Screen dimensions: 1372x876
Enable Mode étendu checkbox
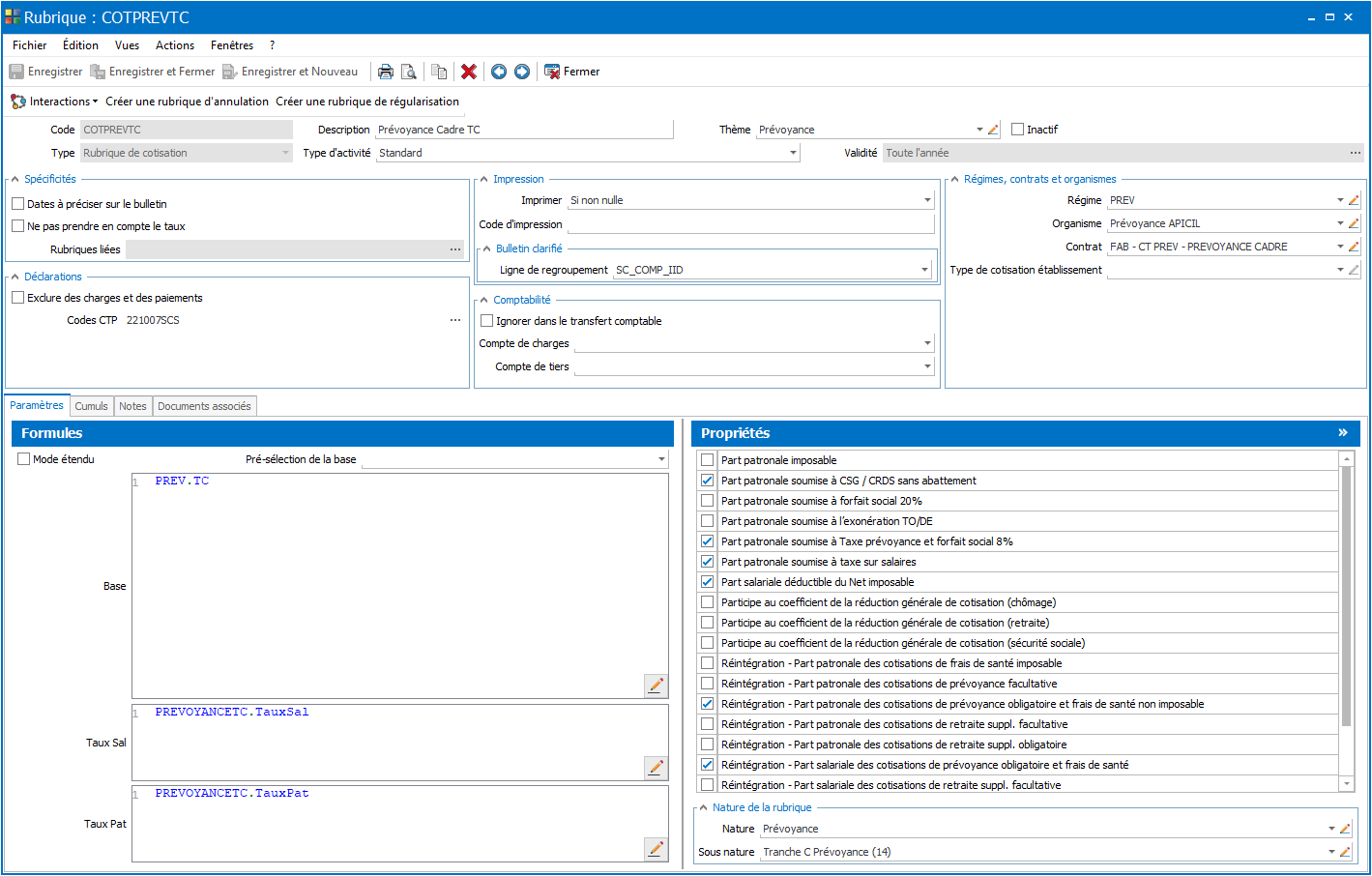[x=23, y=459]
